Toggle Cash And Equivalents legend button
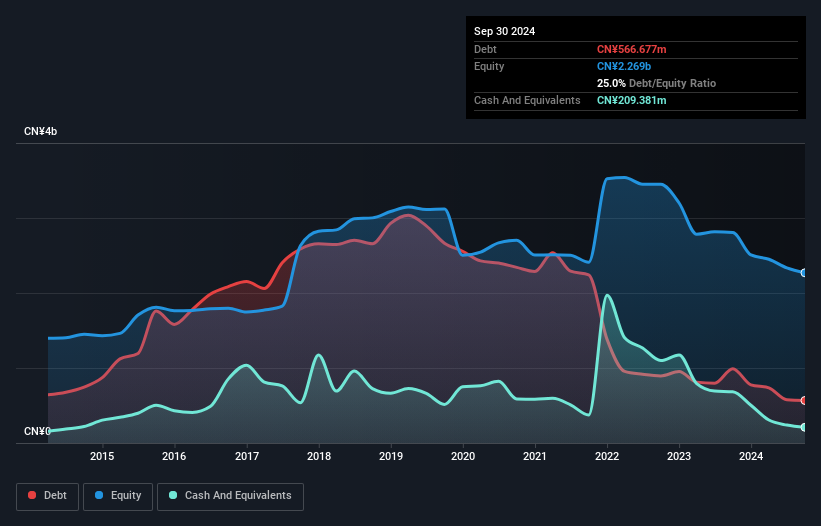The height and width of the screenshot is (526, 821). click(x=230, y=496)
